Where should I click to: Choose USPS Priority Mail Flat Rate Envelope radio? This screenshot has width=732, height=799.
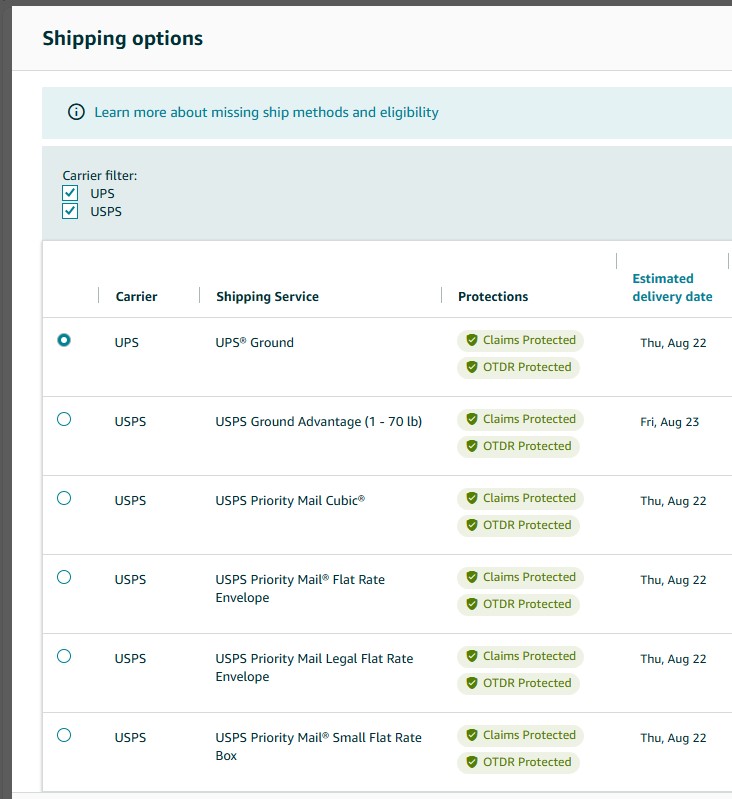click(64, 577)
